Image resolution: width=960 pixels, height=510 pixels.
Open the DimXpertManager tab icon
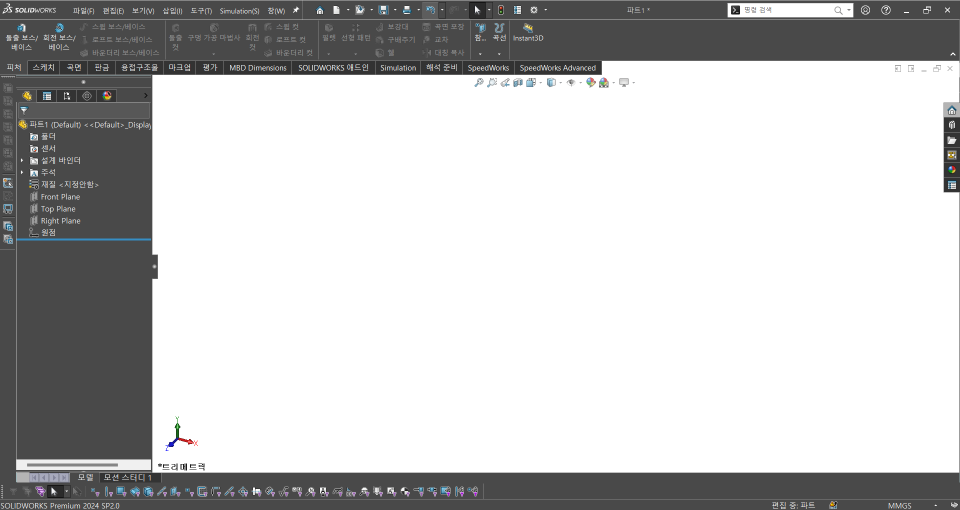point(87,96)
